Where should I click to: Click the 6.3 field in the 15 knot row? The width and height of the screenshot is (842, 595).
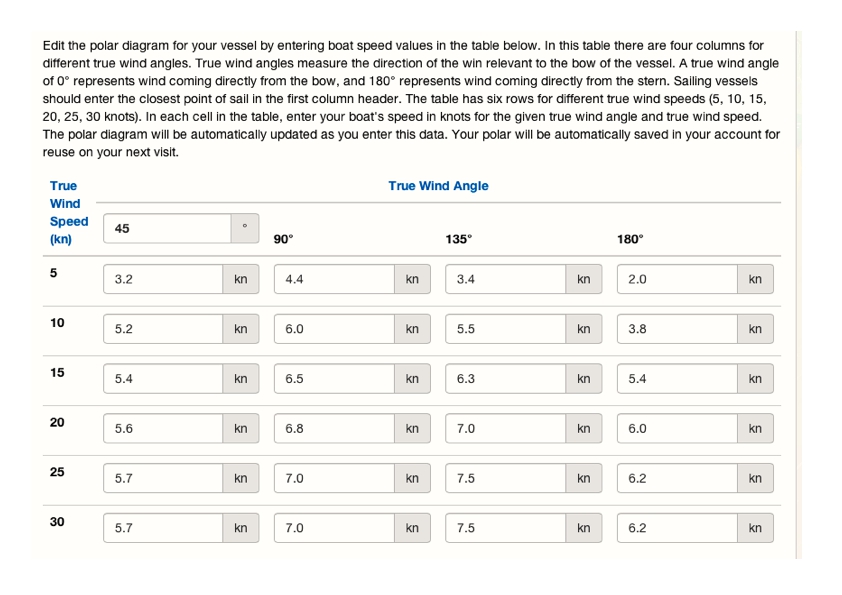(x=505, y=379)
